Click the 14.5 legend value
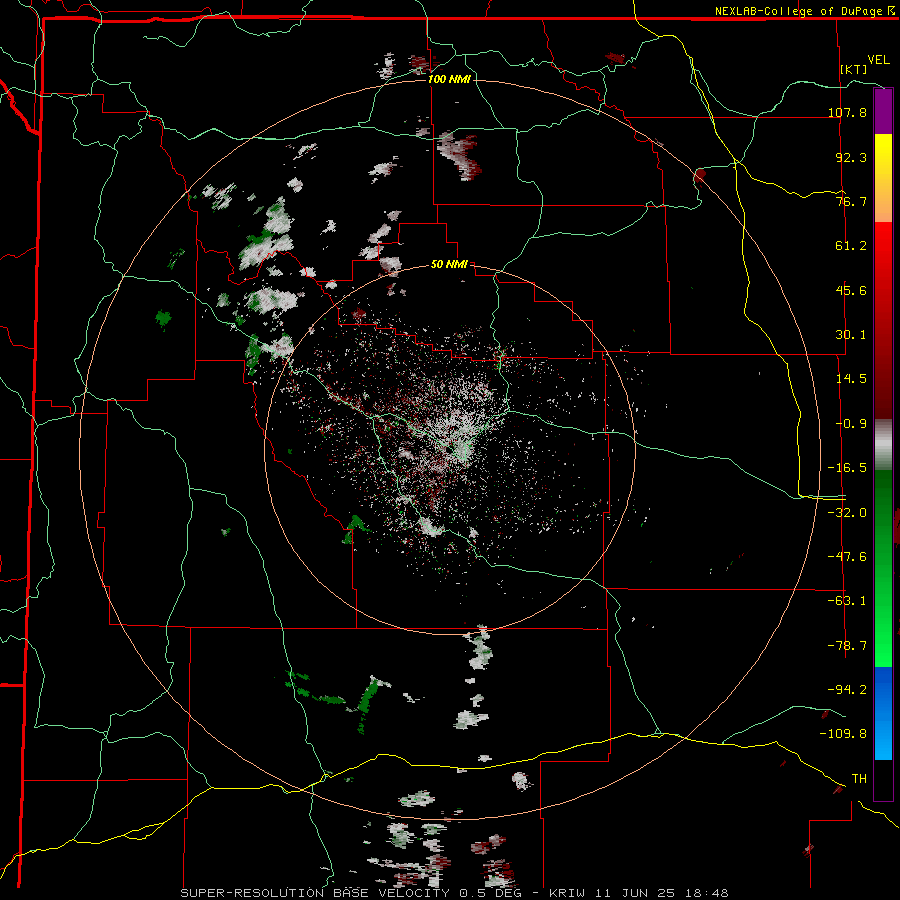This screenshot has width=900, height=900. pos(851,379)
